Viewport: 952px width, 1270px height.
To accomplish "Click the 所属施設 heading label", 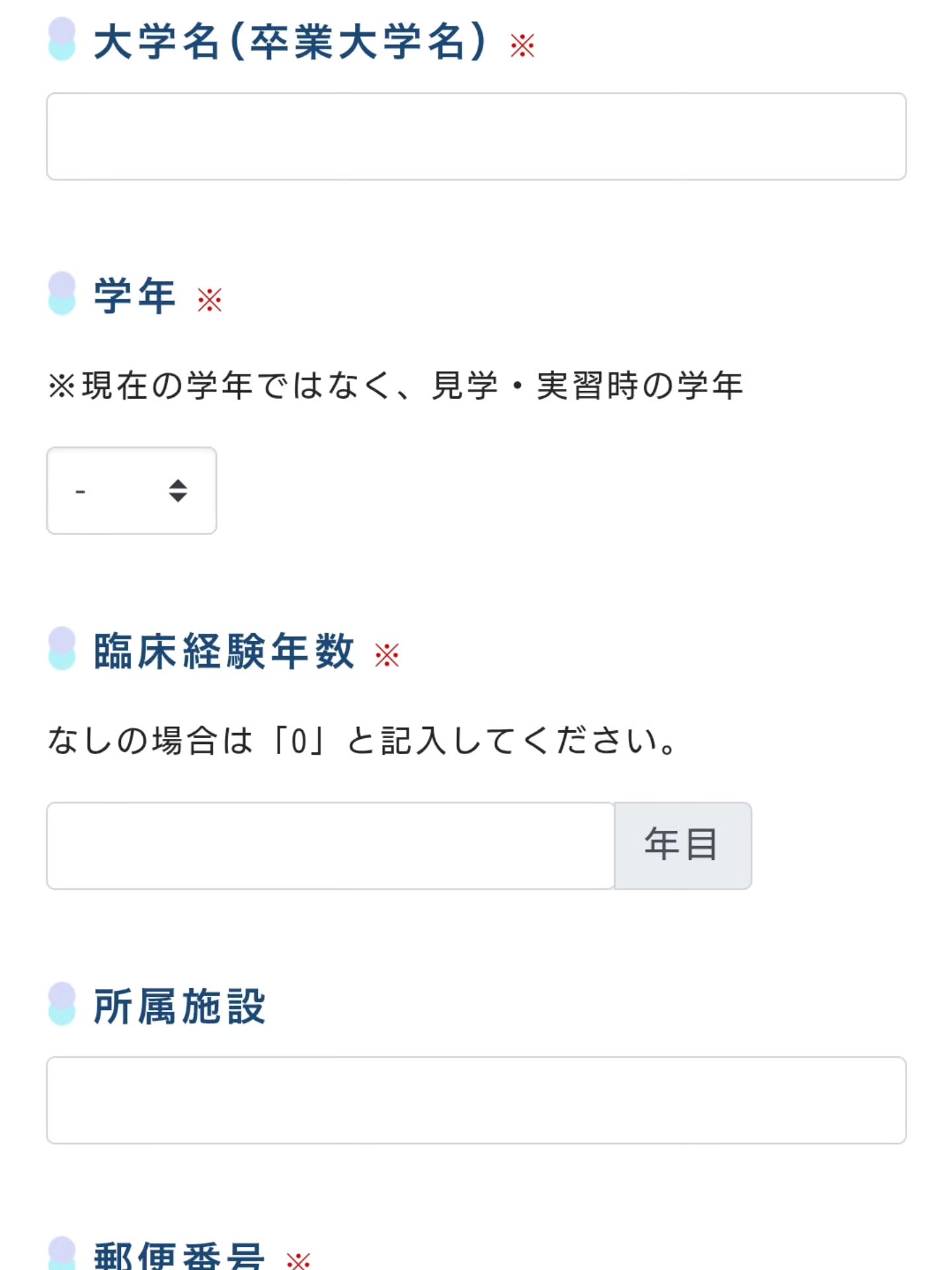I will point(179,1006).
